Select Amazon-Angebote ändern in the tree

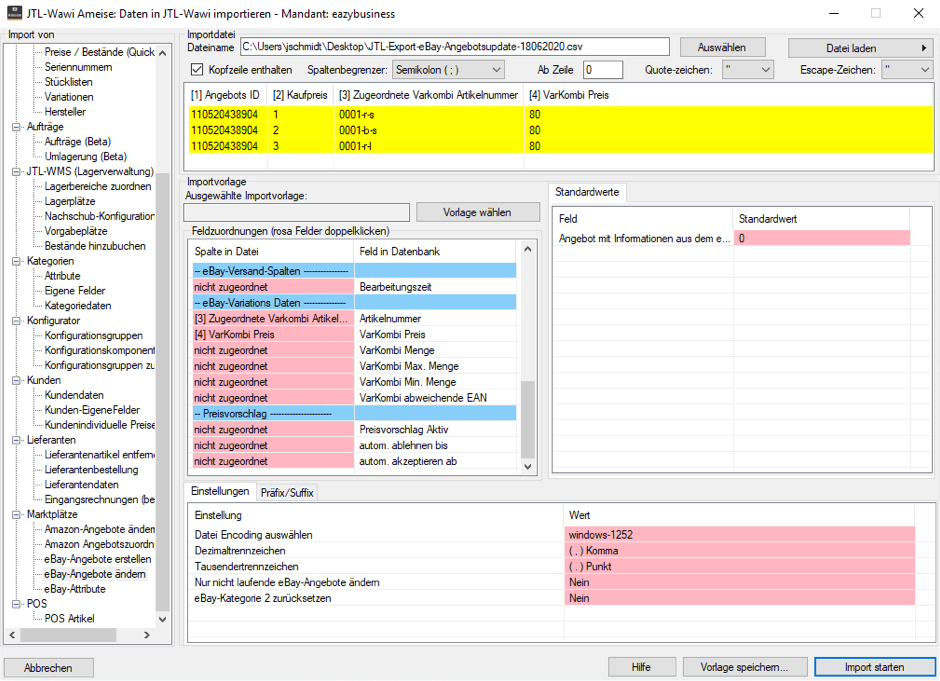[100, 529]
